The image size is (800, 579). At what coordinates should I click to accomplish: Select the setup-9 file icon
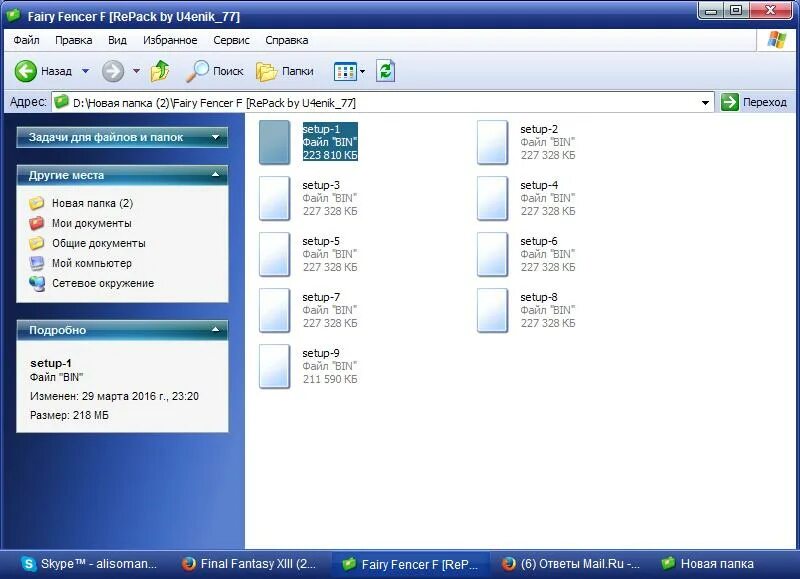(274, 367)
